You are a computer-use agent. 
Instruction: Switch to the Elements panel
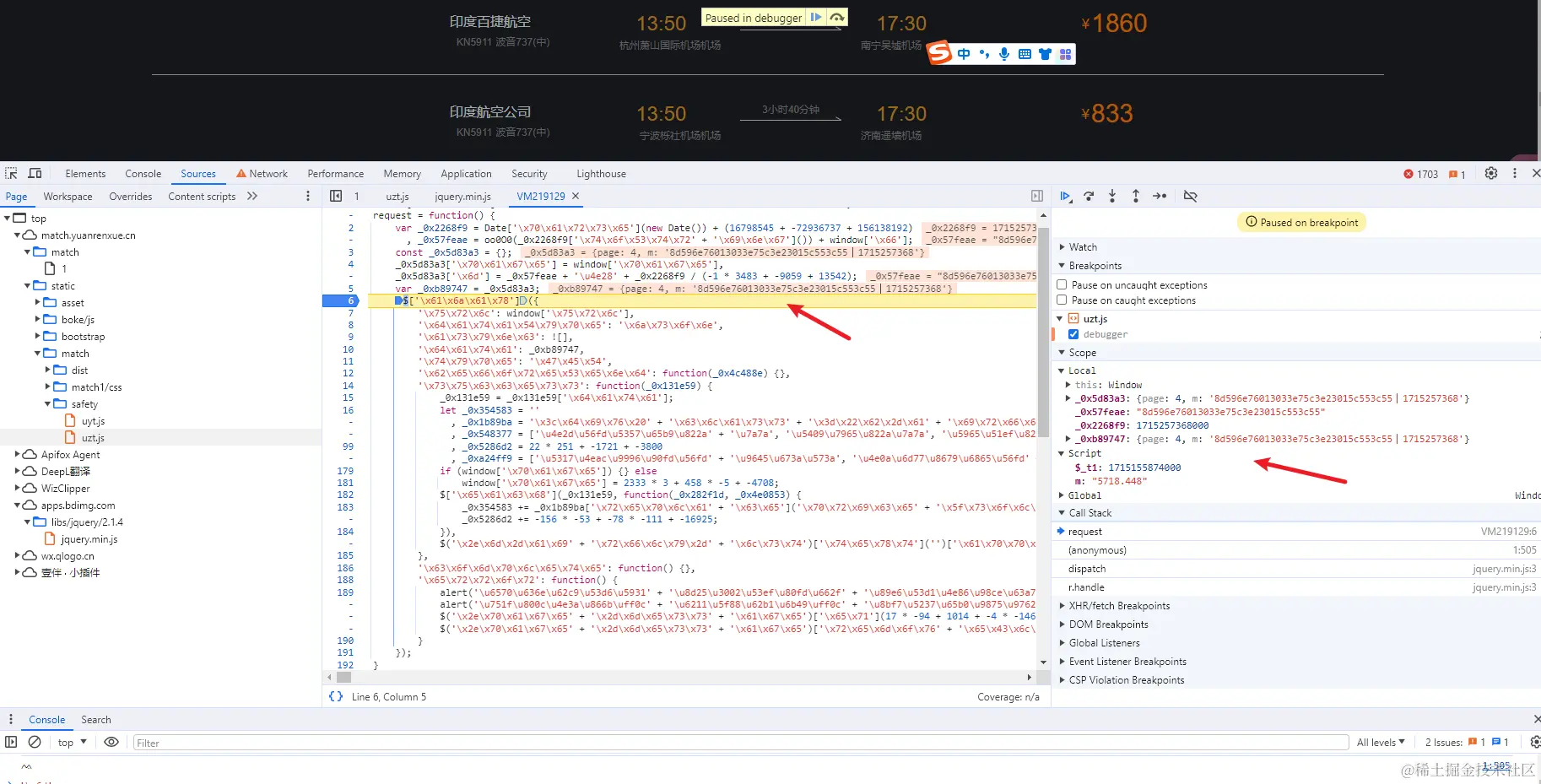pyautogui.click(x=85, y=174)
